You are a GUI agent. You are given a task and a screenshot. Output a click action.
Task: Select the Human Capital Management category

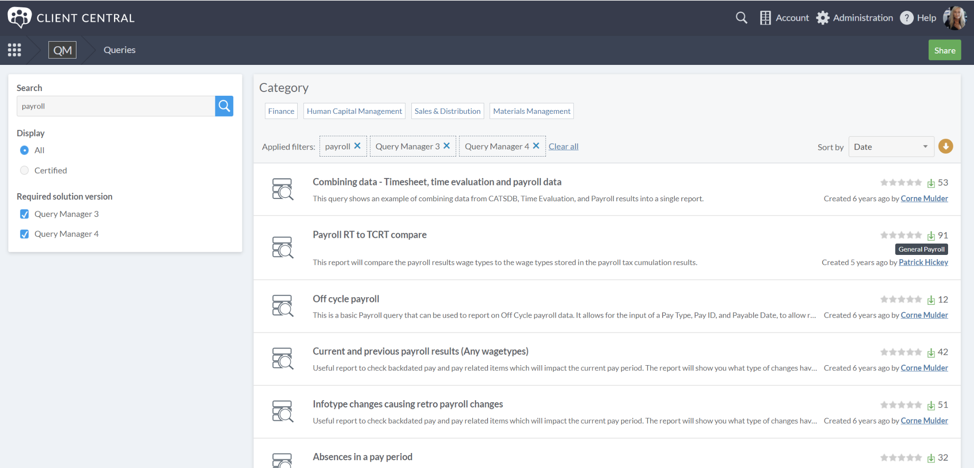pos(354,111)
